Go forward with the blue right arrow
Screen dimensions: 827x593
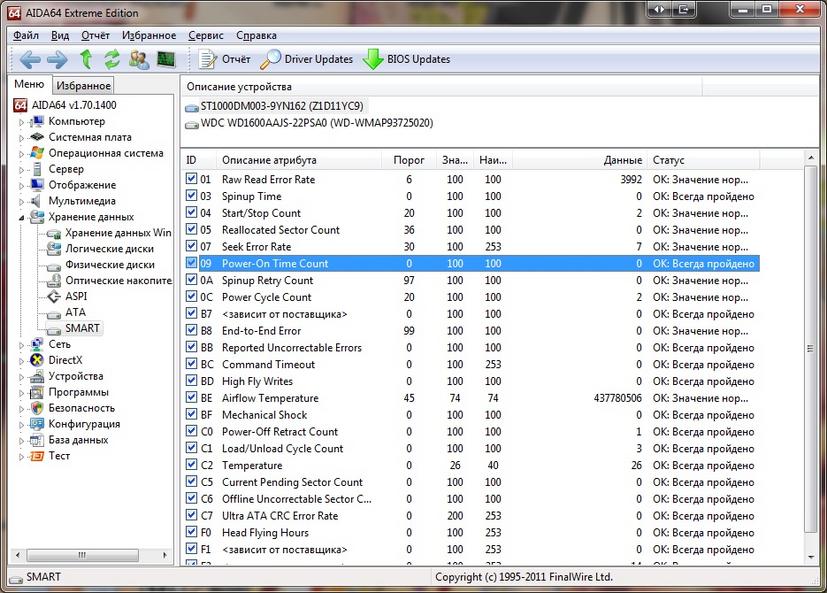coord(57,60)
